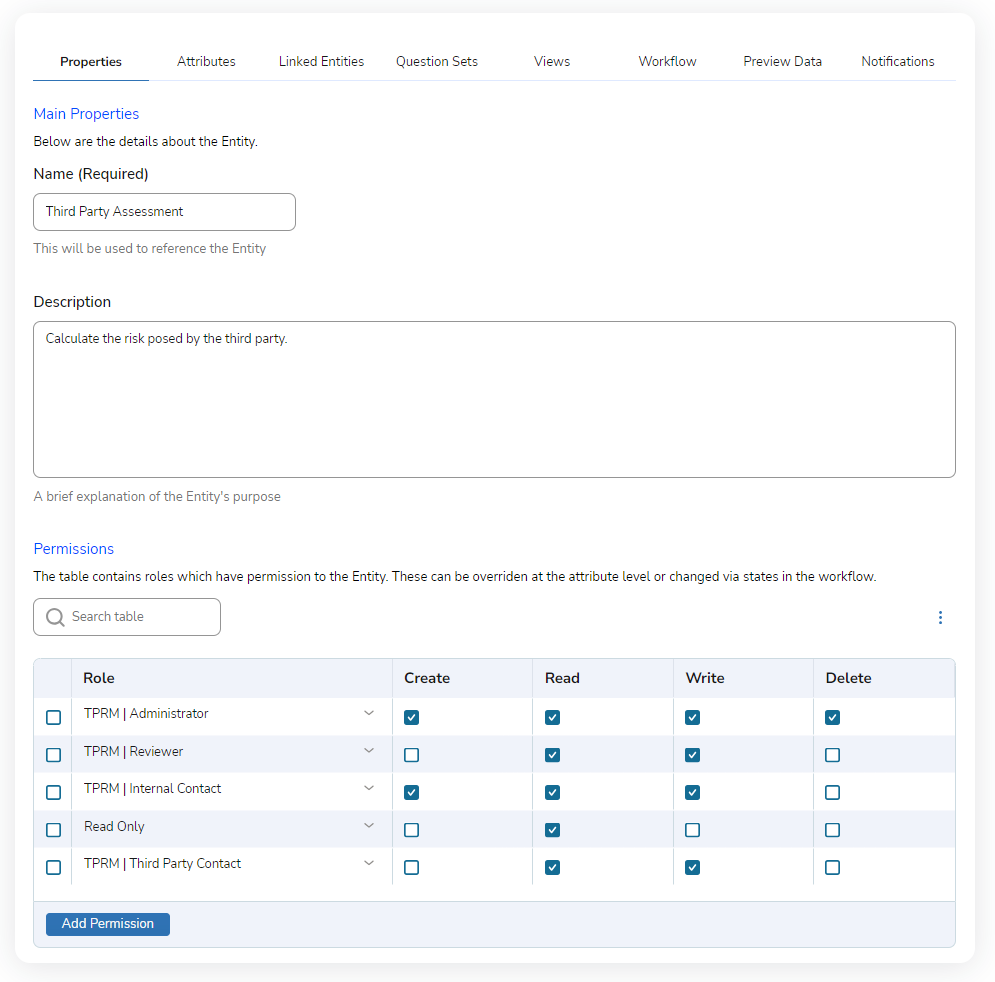This screenshot has width=995, height=982.
Task: Click the Description text area
Action: (x=495, y=399)
